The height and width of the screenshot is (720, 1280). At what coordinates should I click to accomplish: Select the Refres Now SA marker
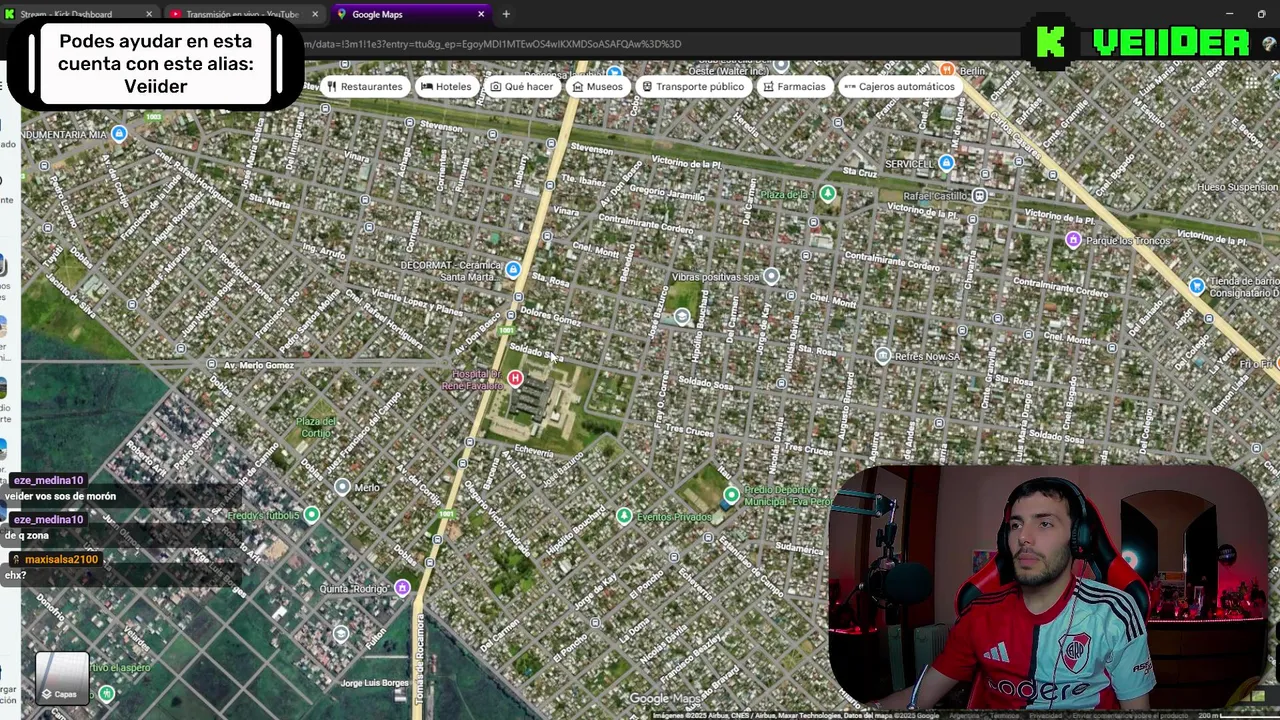pyautogui.click(x=883, y=355)
